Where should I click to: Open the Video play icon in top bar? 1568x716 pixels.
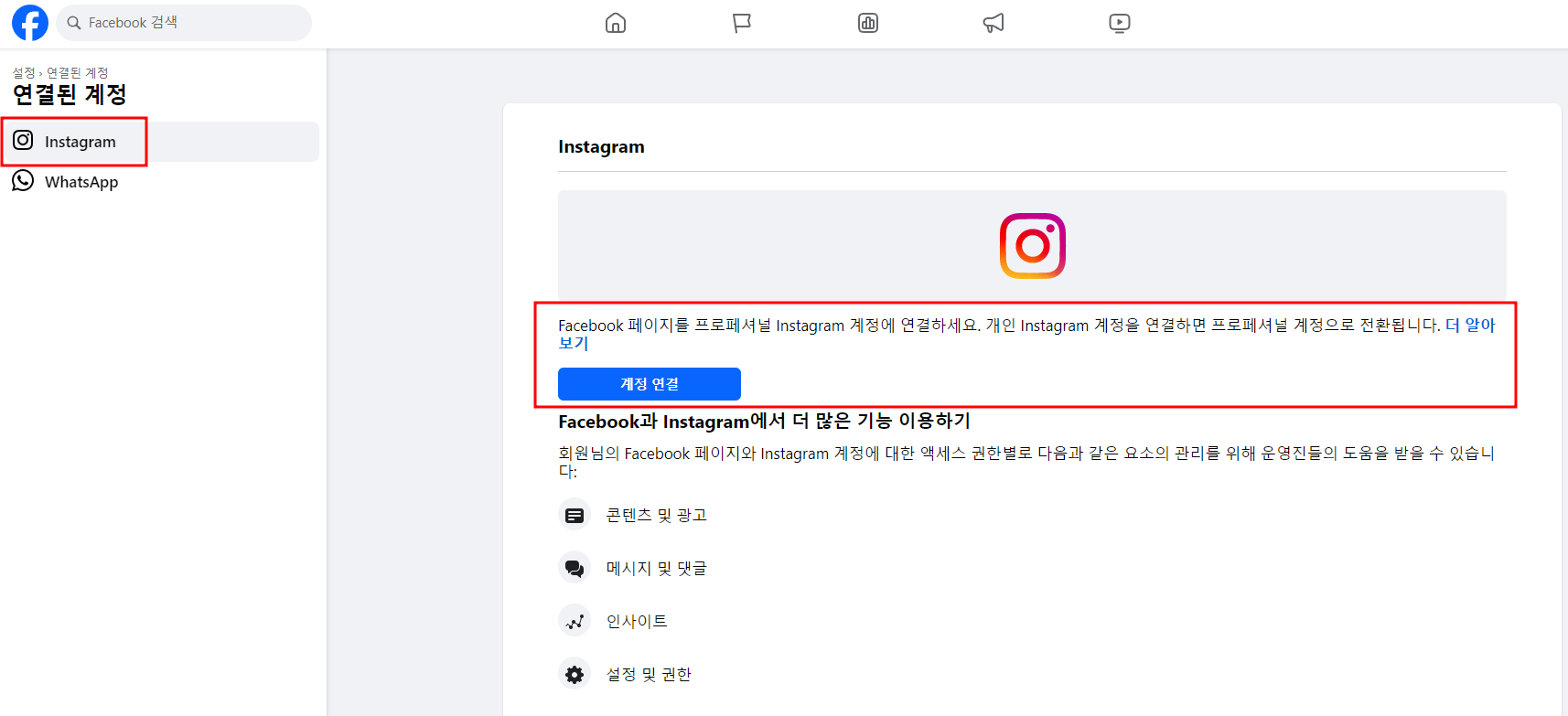tap(1120, 23)
